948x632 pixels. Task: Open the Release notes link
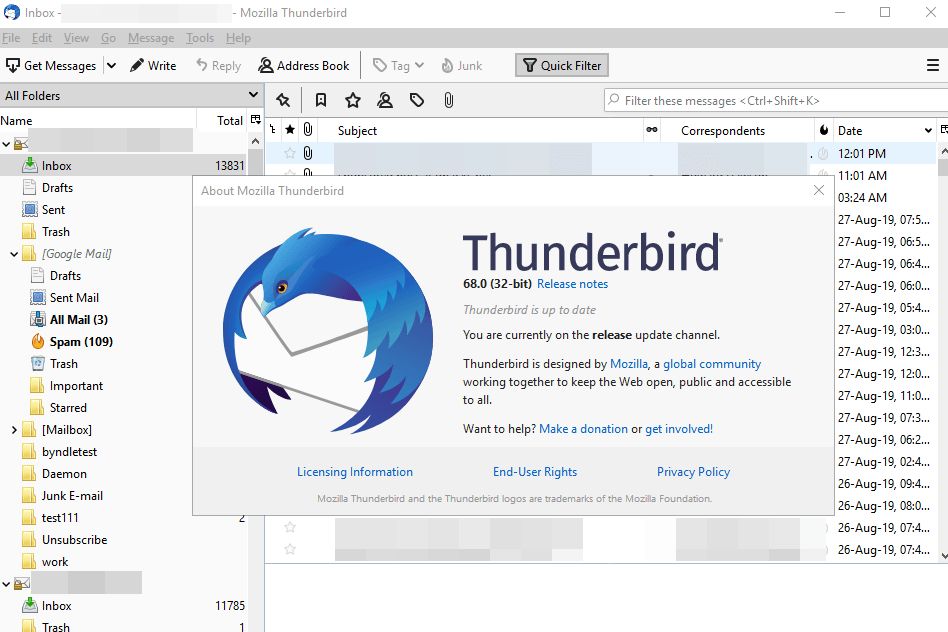click(572, 284)
